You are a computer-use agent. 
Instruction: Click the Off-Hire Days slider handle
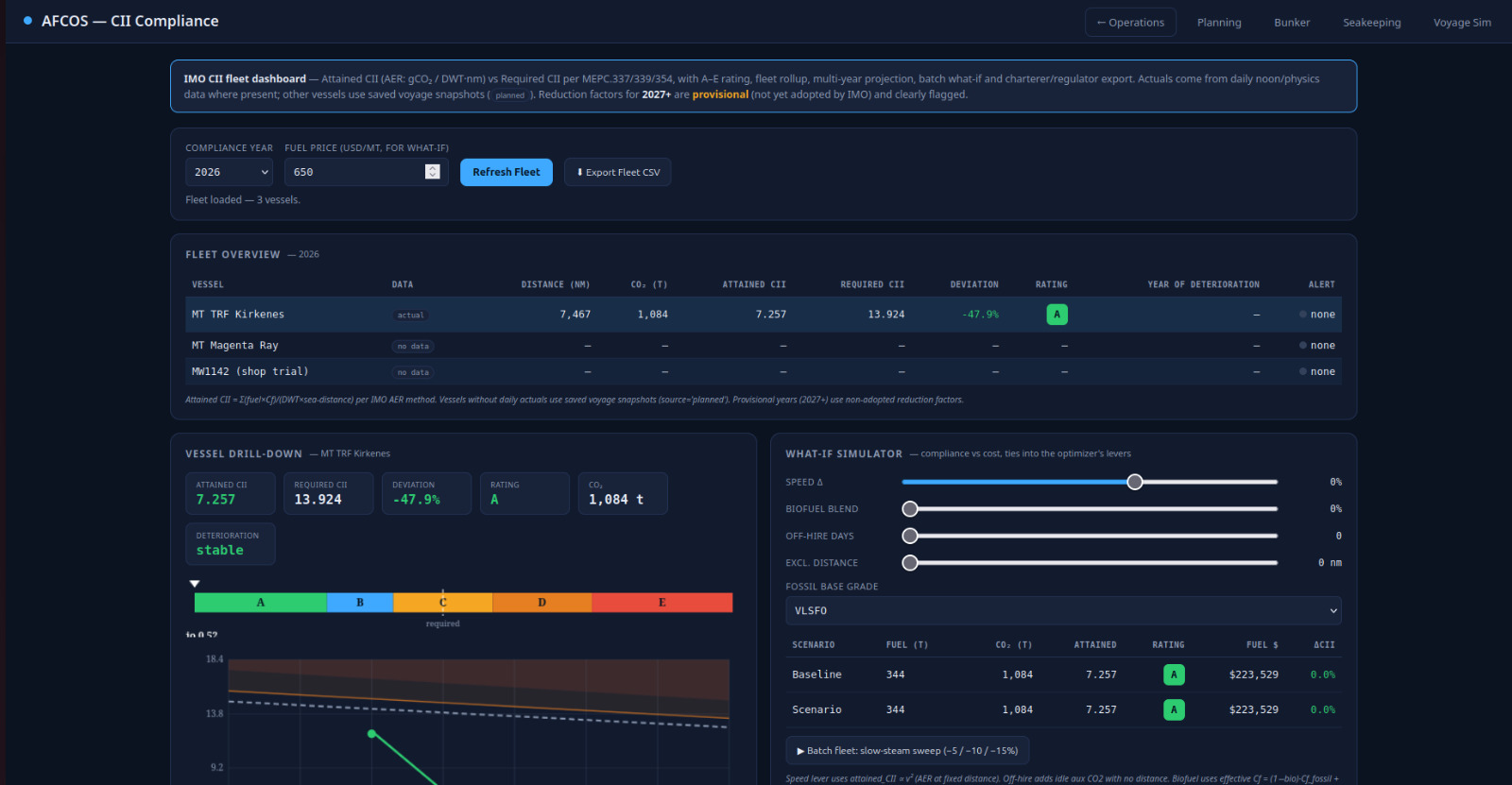click(x=910, y=536)
